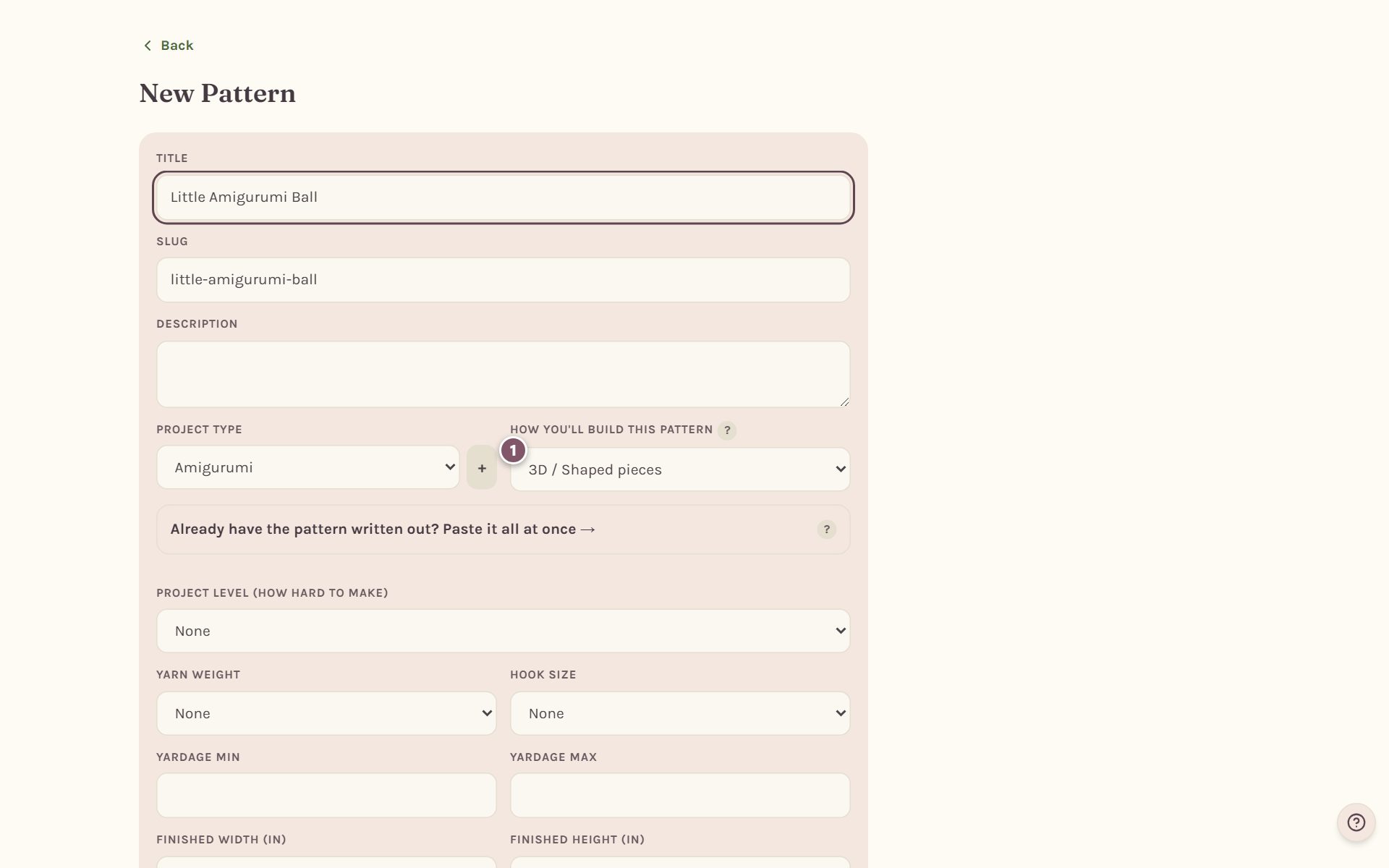The width and height of the screenshot is (1389, 868).
Task: Choose a Hook Size from dropdown
Action: [680, 713]
